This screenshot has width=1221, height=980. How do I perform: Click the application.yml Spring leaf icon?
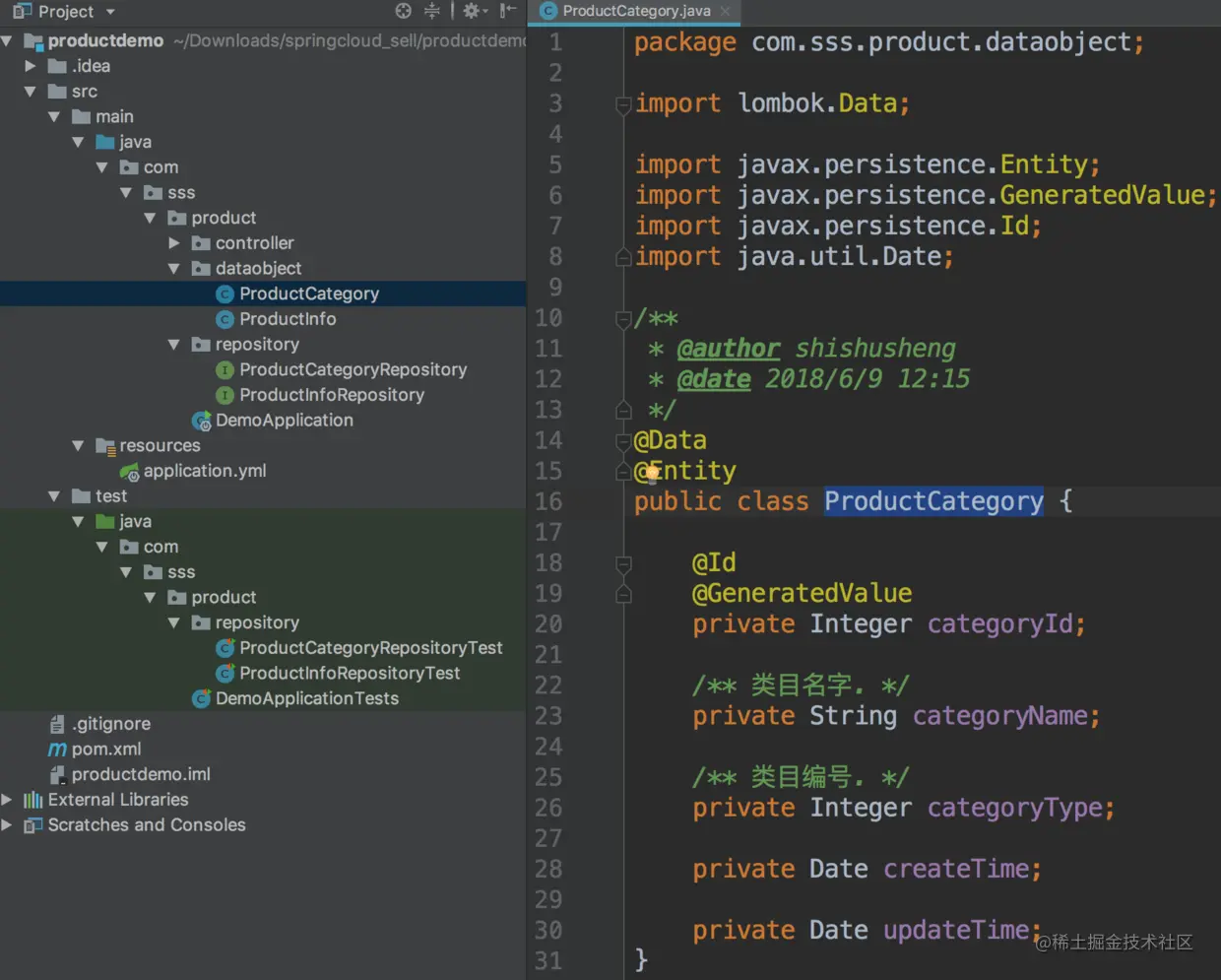coord(129,472)
